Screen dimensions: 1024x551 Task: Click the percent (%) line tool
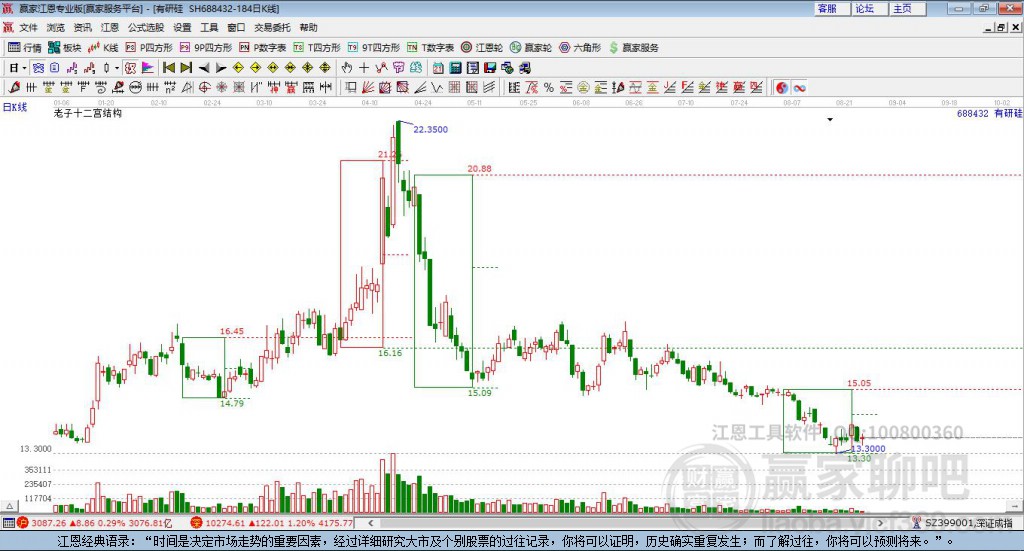[x=549, y=88]
